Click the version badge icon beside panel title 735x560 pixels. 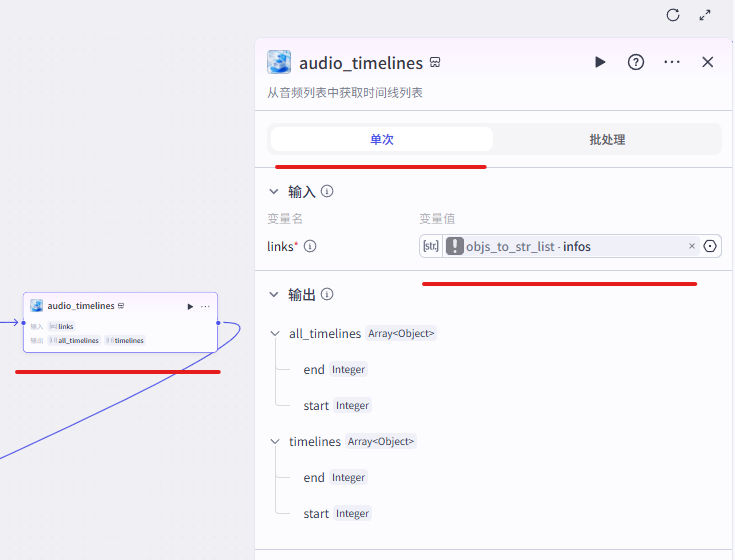click(x=435, y=62)
